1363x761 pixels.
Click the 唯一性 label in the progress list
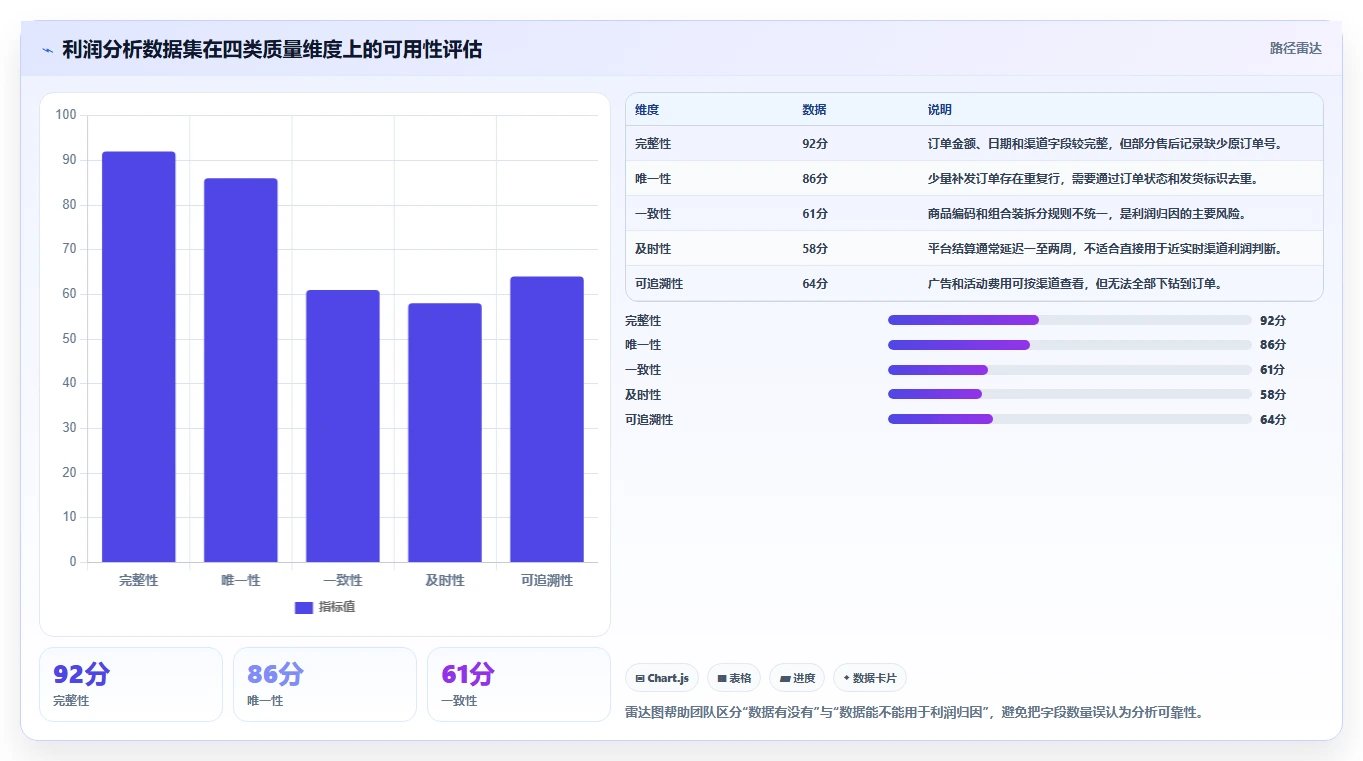pos(643,345)
